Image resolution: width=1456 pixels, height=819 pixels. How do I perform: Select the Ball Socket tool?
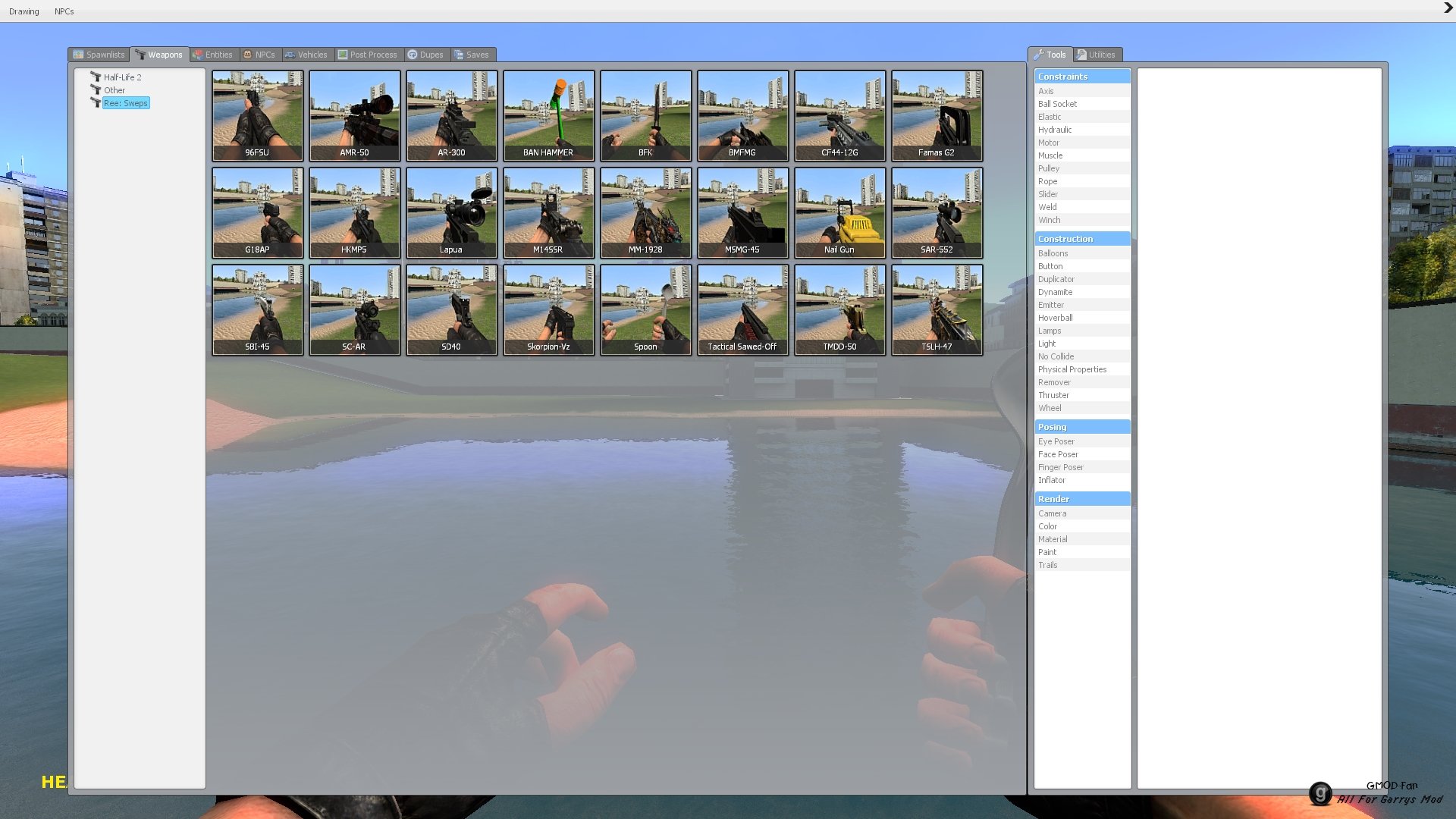[x=1082, y=104]
